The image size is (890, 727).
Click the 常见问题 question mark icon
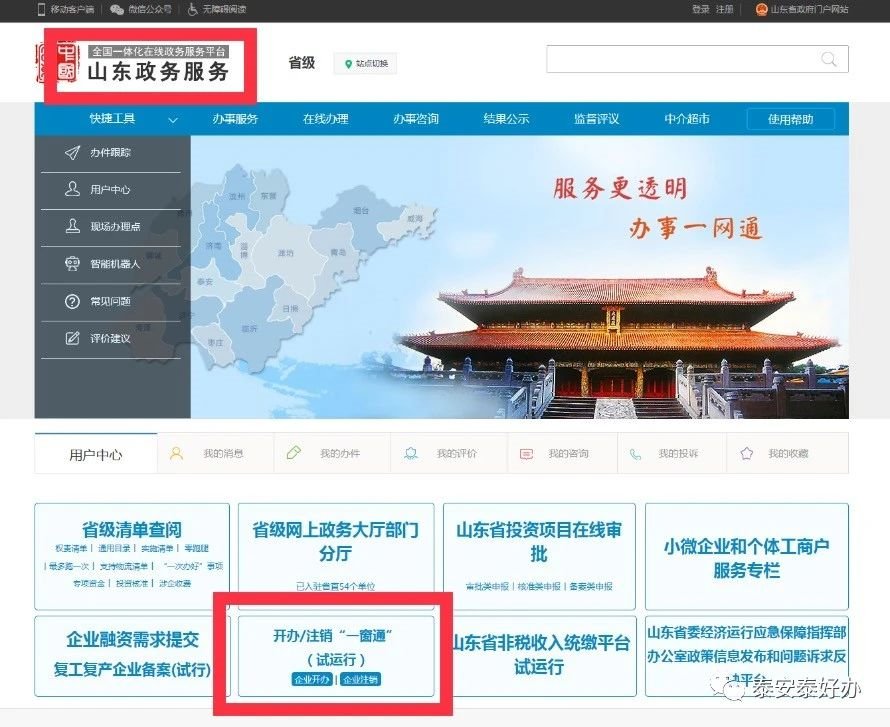point(72,301)
